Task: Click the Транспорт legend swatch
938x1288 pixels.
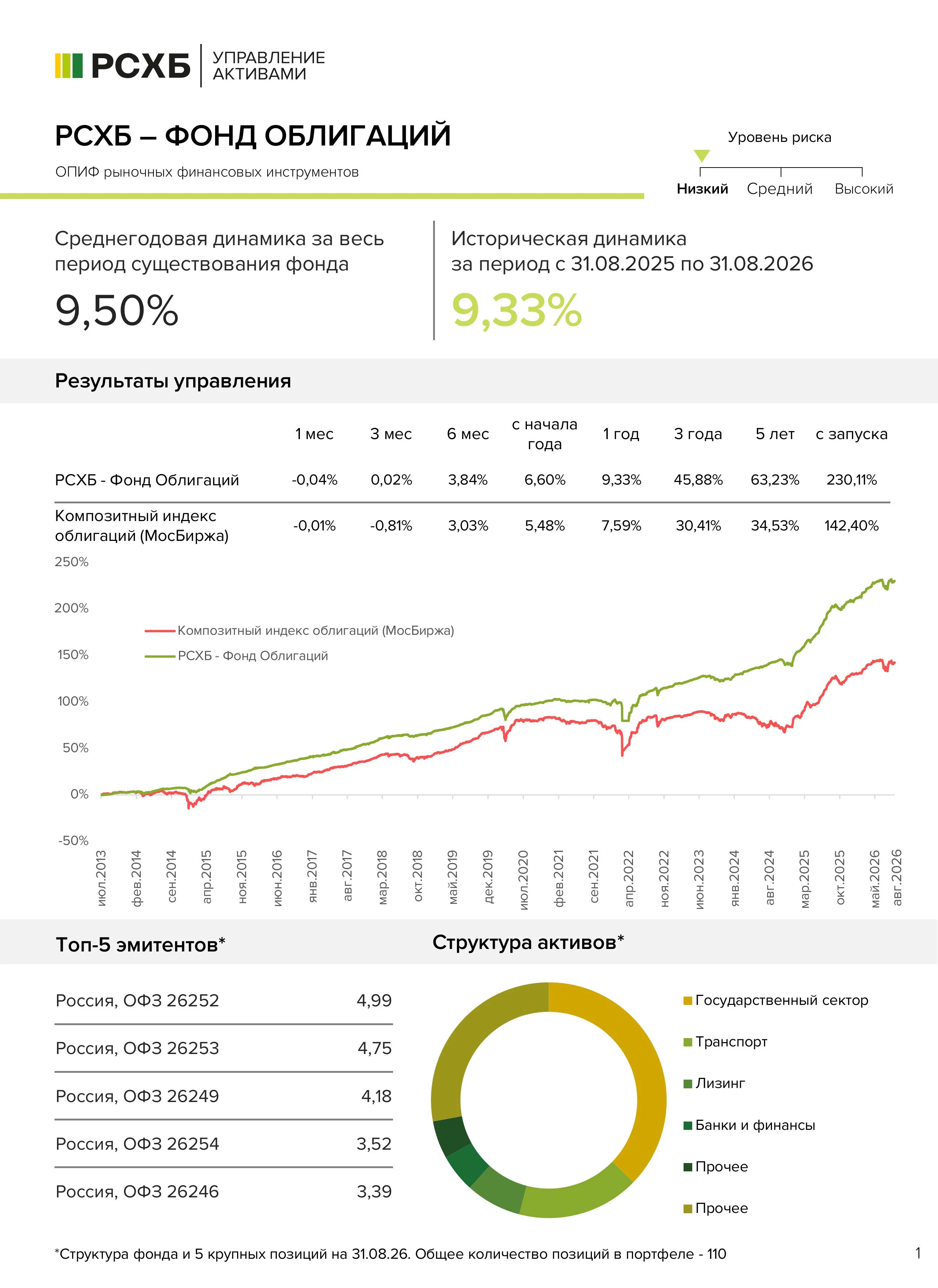Action: [x=688, y=1042]
